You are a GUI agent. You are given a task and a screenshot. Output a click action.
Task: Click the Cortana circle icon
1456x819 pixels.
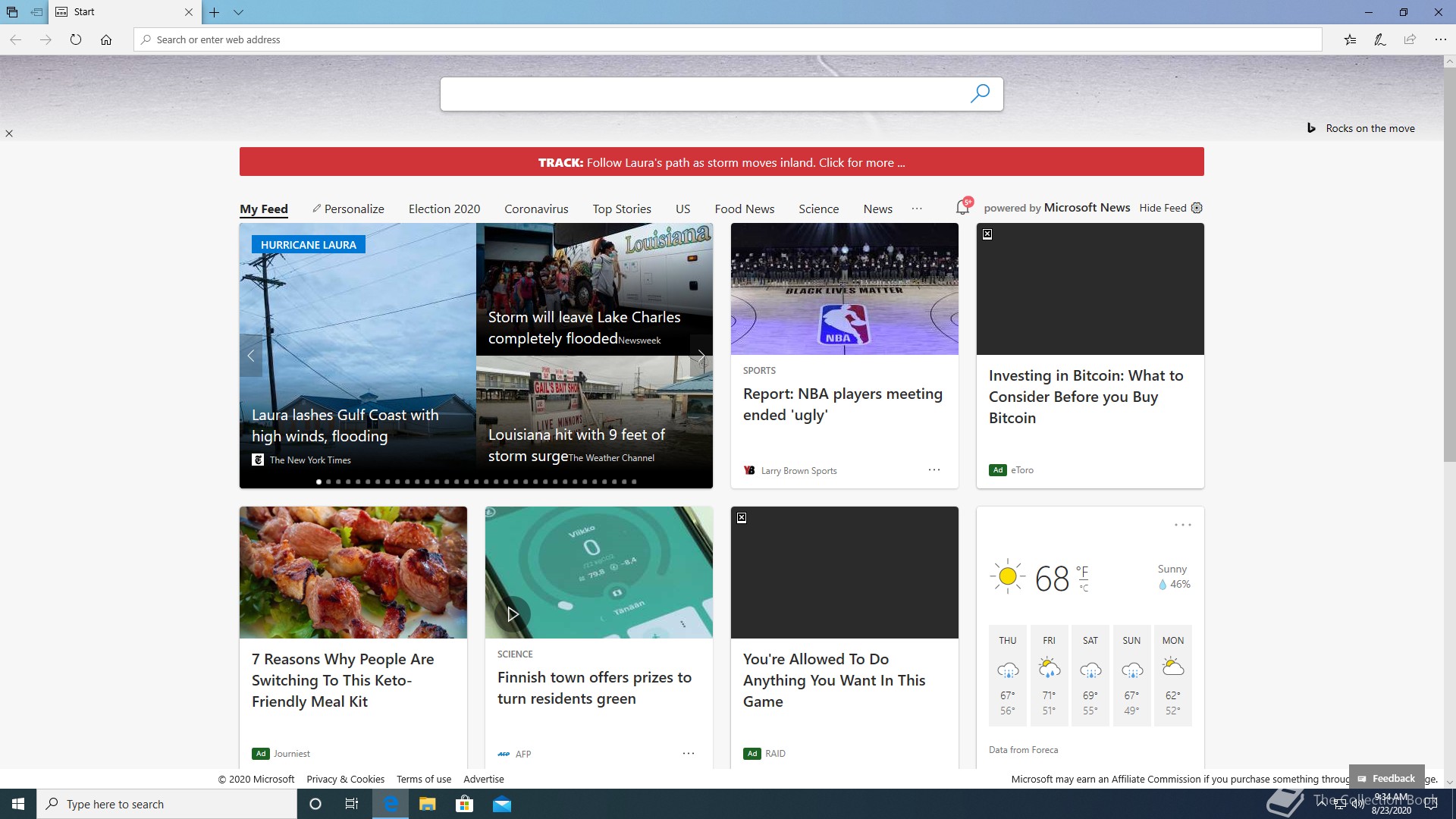click(315, 804)
